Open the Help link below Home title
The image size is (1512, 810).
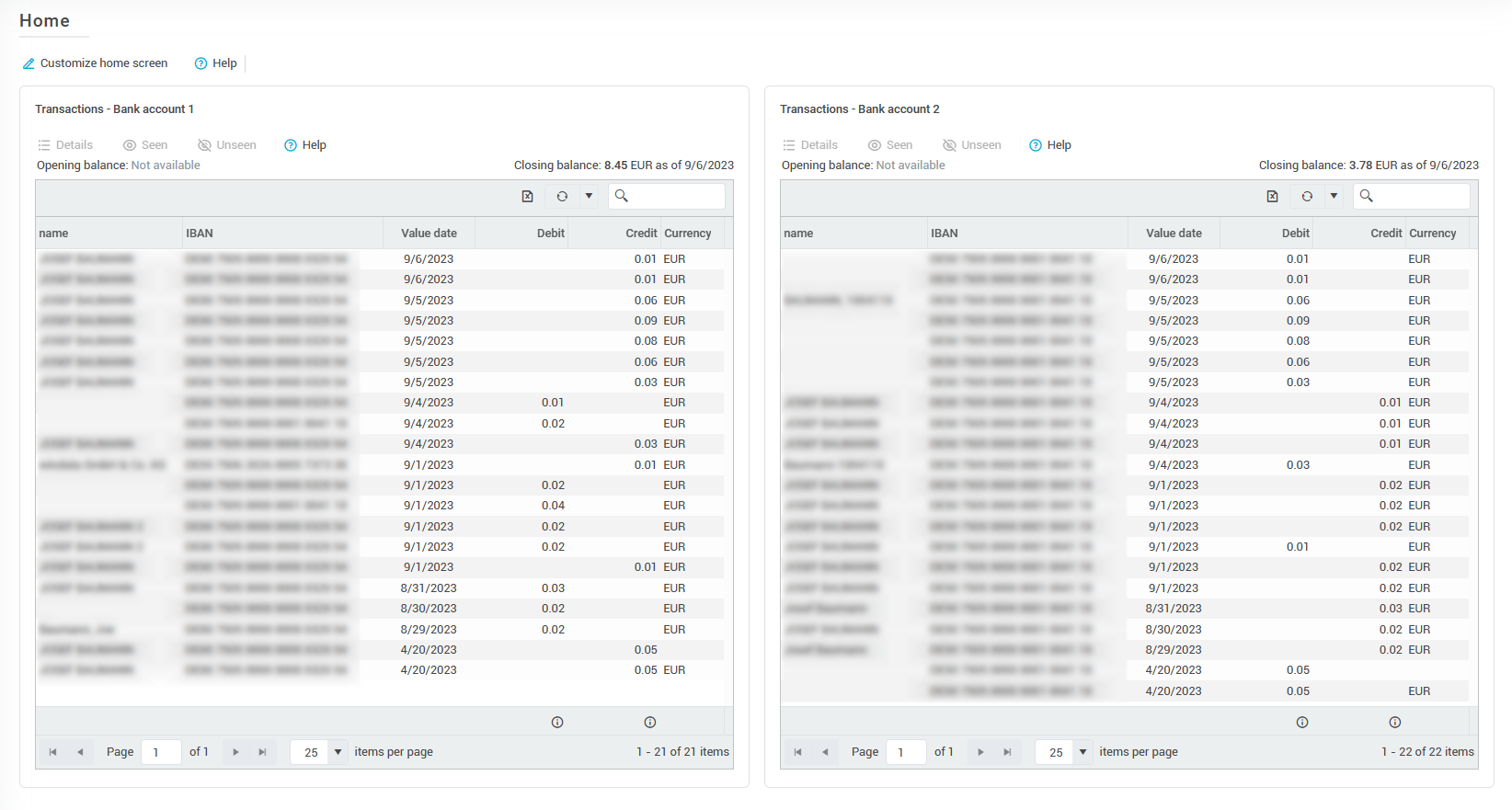coord(216,63)
